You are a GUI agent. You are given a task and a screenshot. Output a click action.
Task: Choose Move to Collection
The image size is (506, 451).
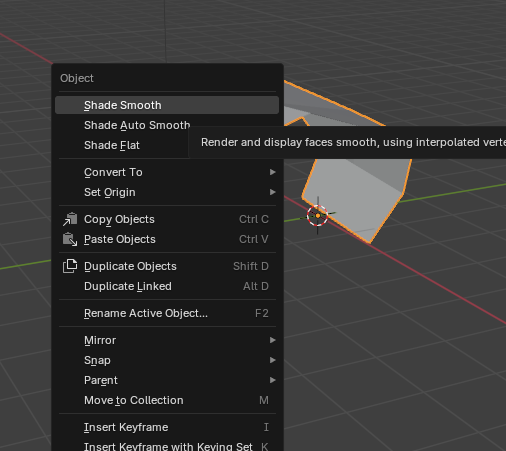pyautogui.click(x=167, y=400)
